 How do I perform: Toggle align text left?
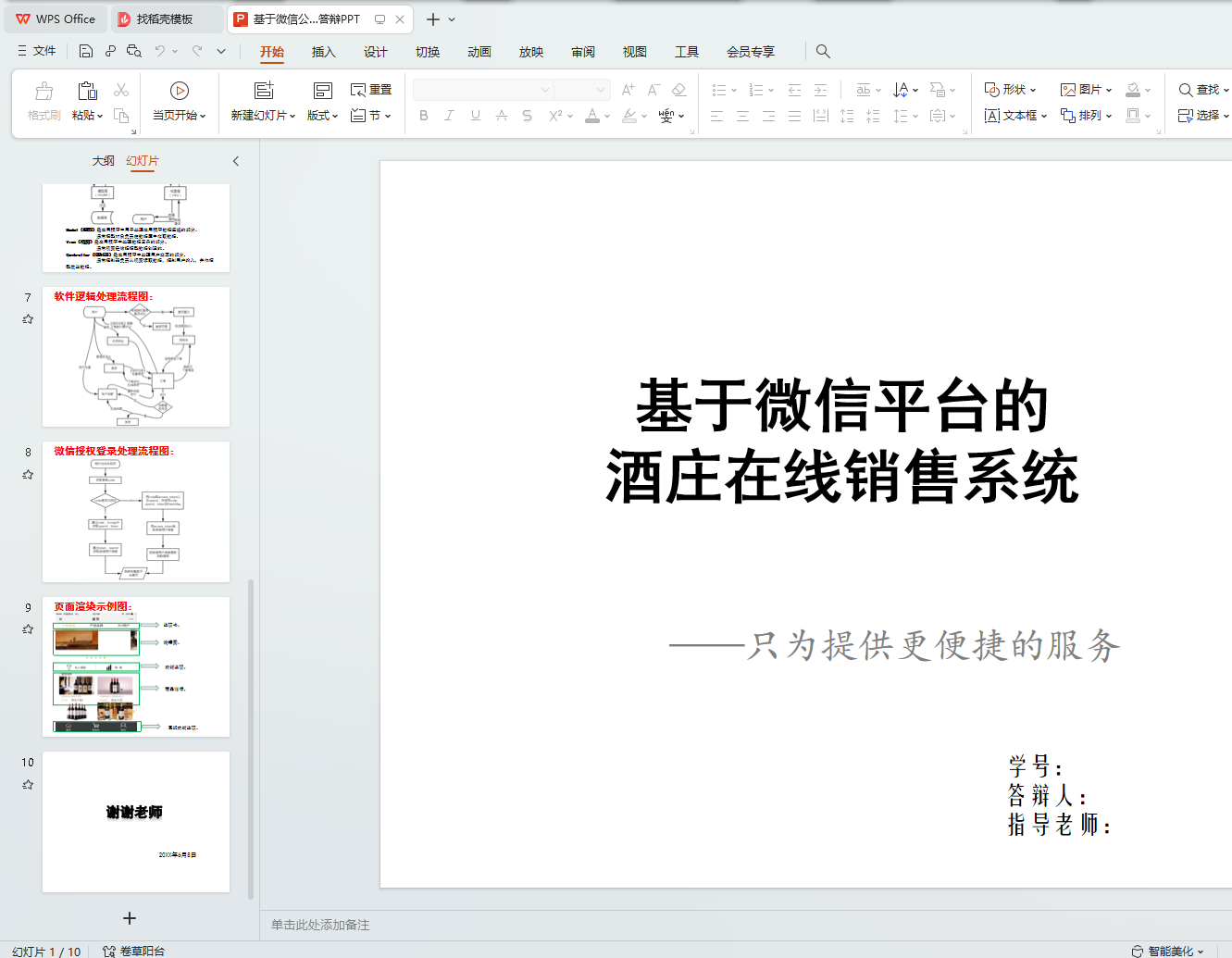pyautogui.click(x=716, y=116)
